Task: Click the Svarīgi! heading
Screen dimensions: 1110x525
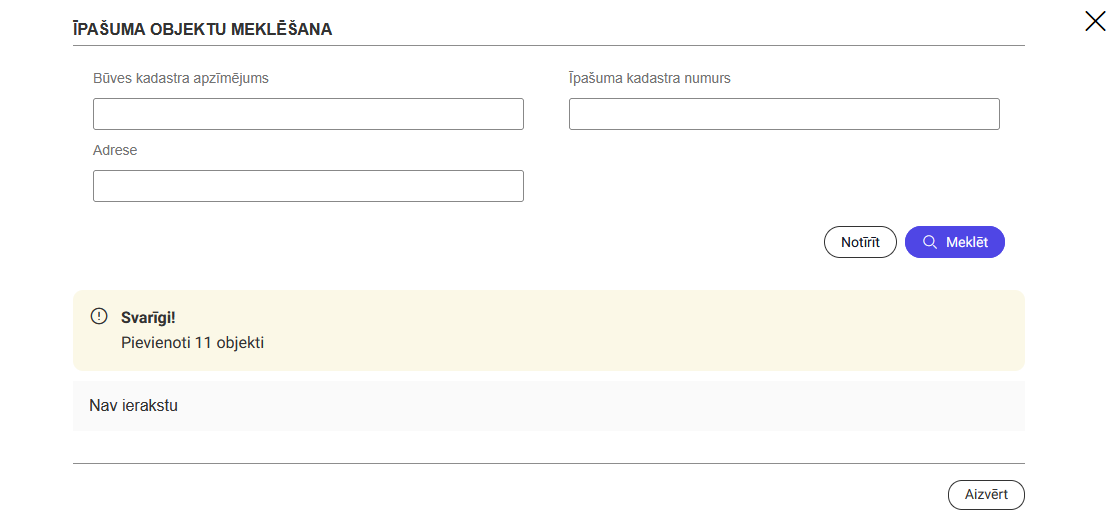Action: tap(147, 318)
